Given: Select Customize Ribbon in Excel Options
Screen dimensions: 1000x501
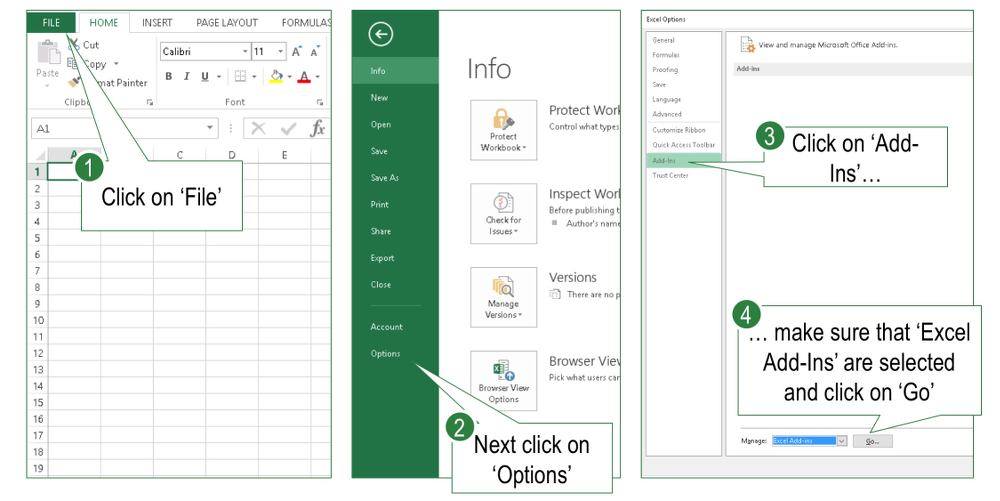Looking at the screenshot, I should click(679, 130).
